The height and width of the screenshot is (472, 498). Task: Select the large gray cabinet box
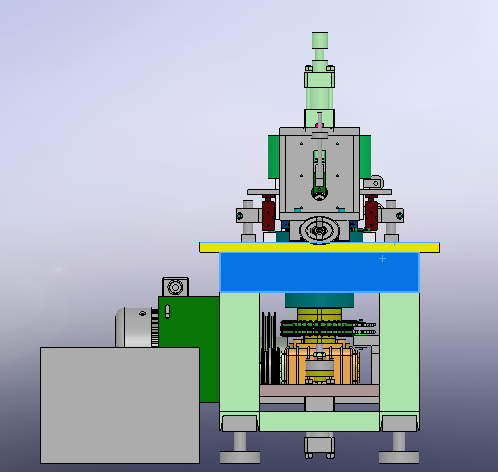(120, 405)
